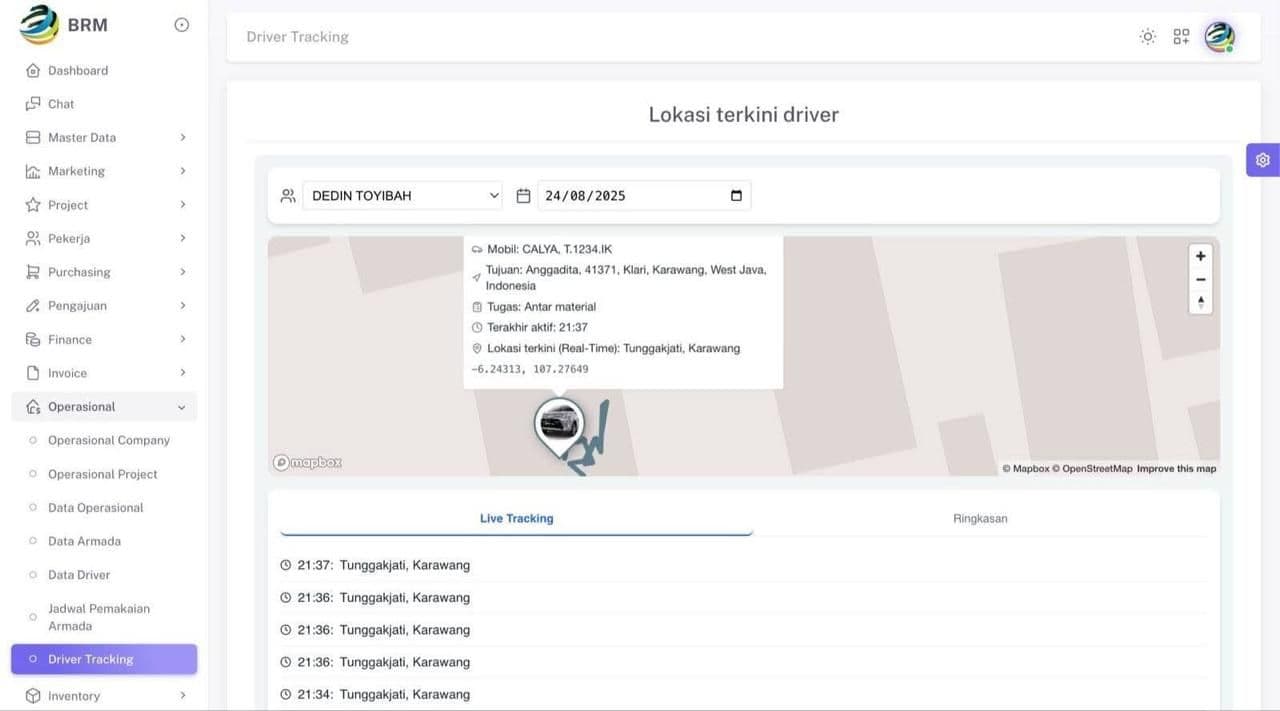The width and height of the screenshot is (1280, 711).
Task: Open the apps grid icon in header
Action: click(x=1182, y=37)
